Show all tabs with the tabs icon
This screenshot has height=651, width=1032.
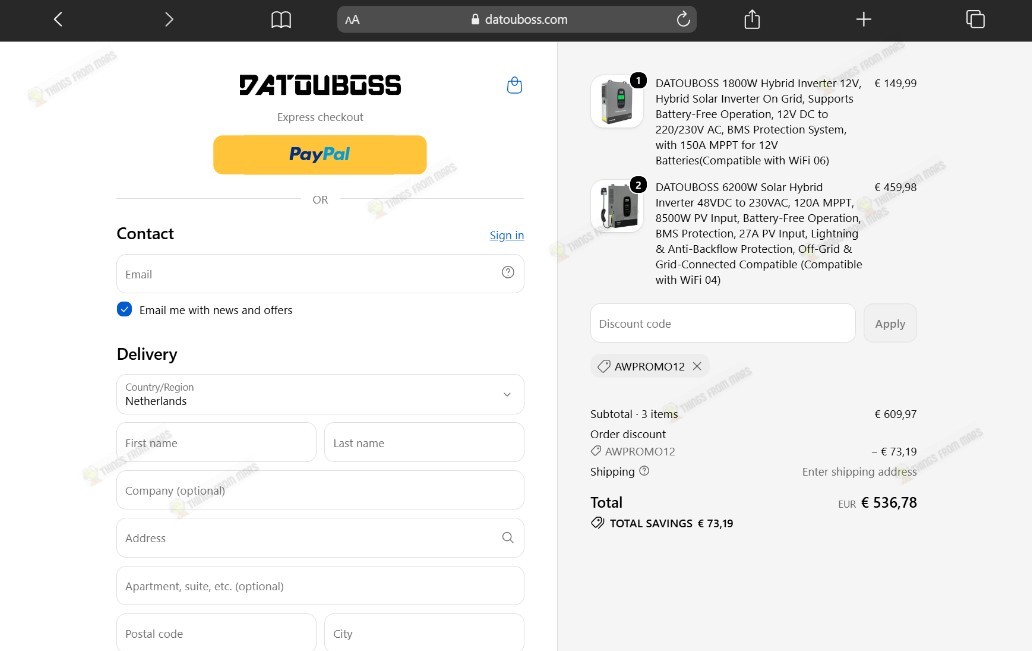(975, 19)
